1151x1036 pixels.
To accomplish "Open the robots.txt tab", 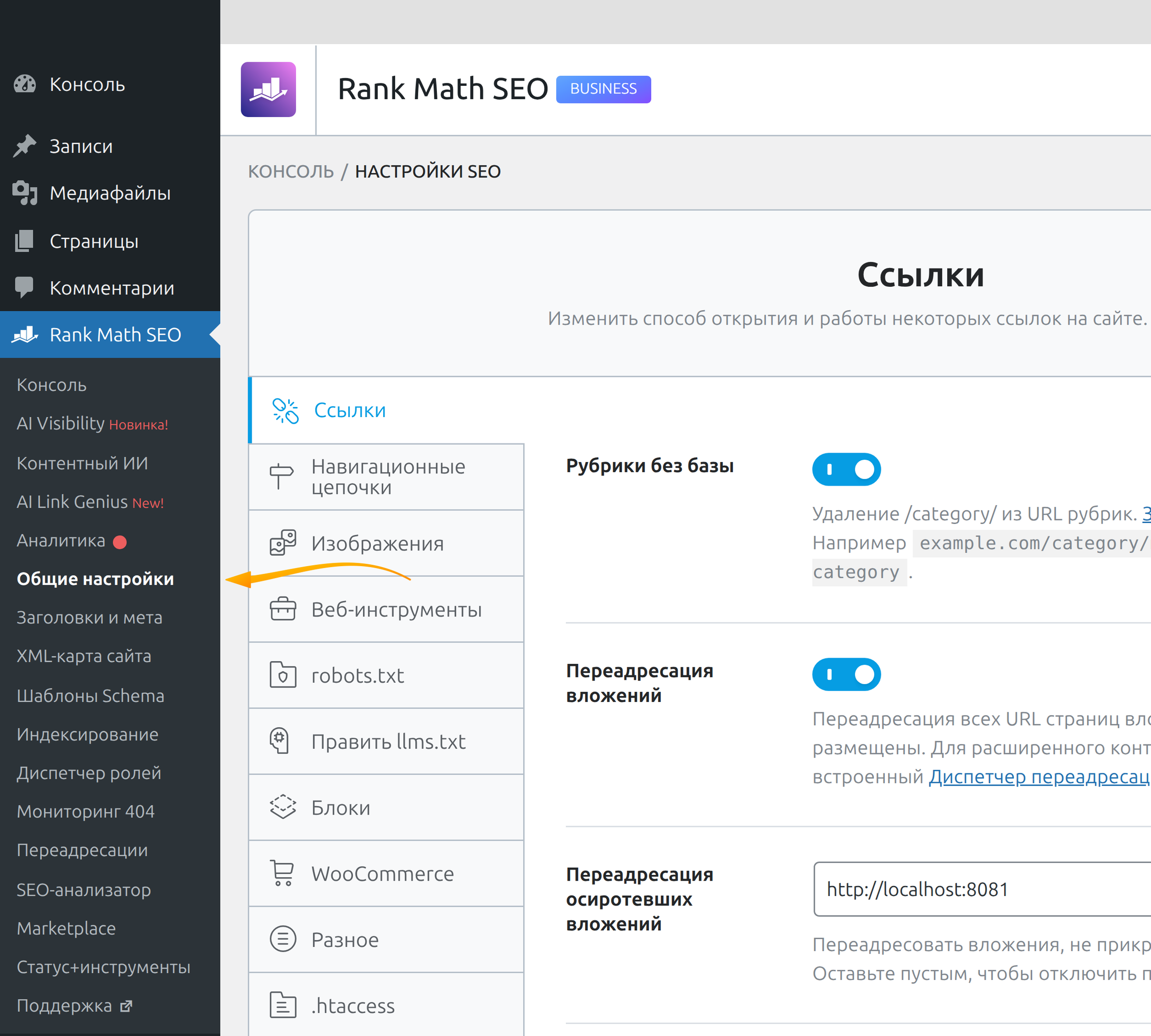I will (x=387, y=675).
